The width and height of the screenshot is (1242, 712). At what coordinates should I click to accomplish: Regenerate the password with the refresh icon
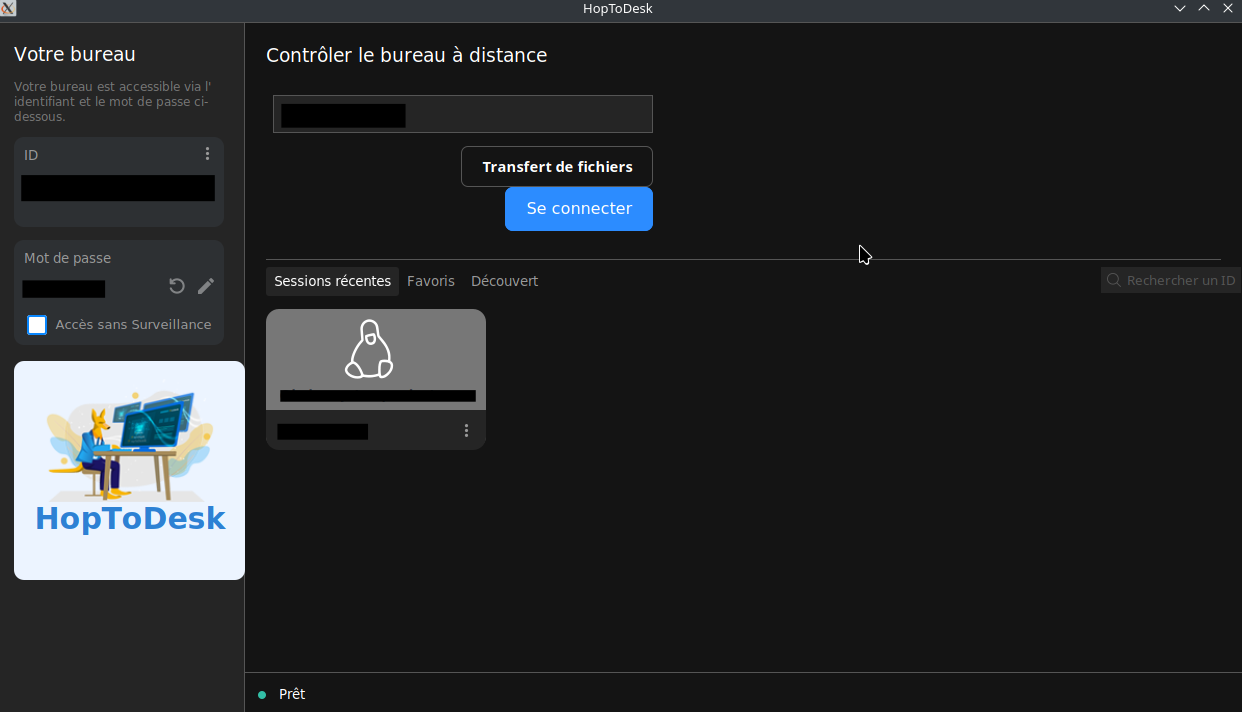pyautogui.click(x=177, y=287)
